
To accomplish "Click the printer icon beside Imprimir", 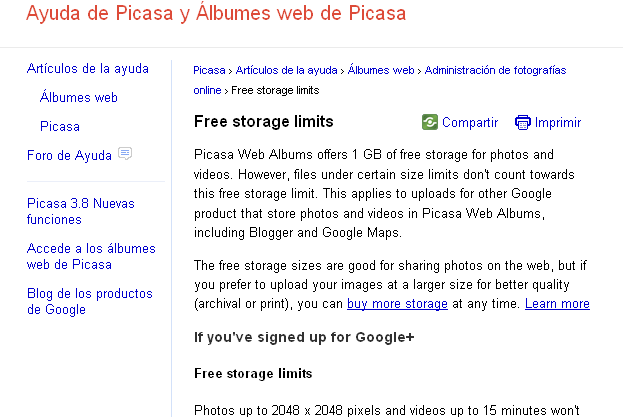I will pos(522,122).
